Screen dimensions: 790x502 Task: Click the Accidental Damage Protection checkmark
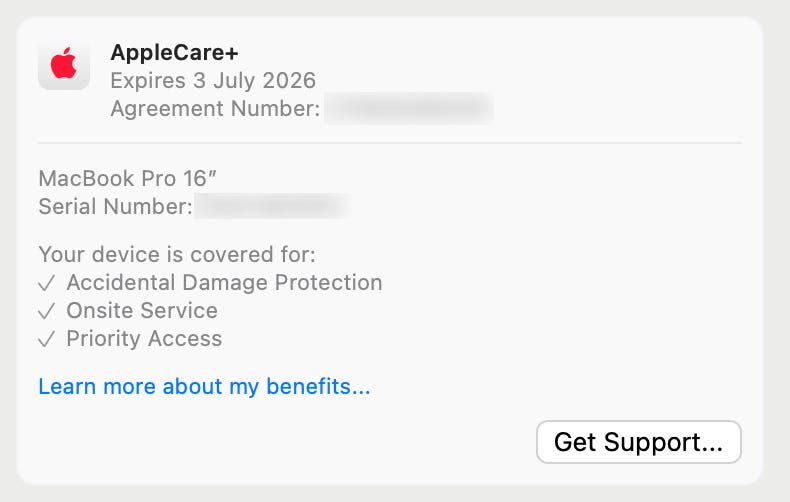click(46, 283)
